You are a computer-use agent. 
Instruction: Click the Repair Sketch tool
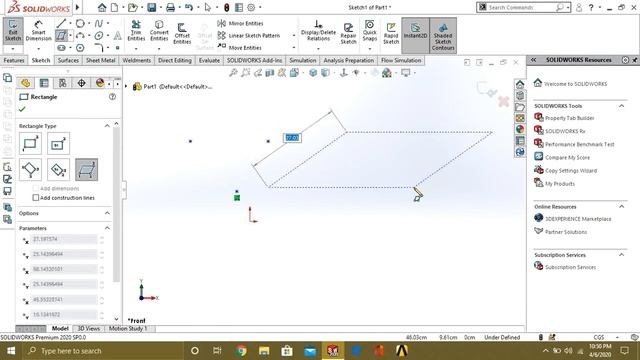348,33
